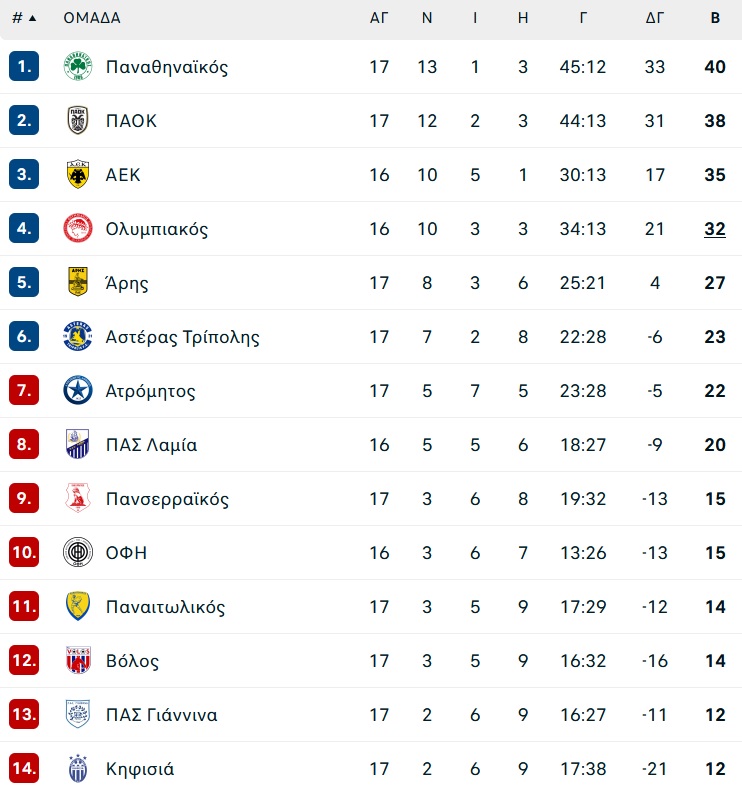
Task: Click the blue position badge 1.
Action: point(24,66)
